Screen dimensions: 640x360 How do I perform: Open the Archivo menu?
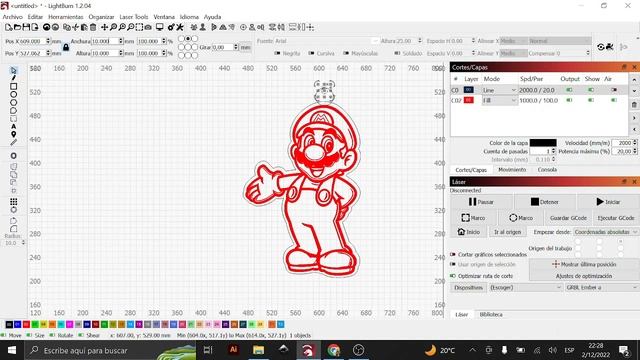[13, 17]
